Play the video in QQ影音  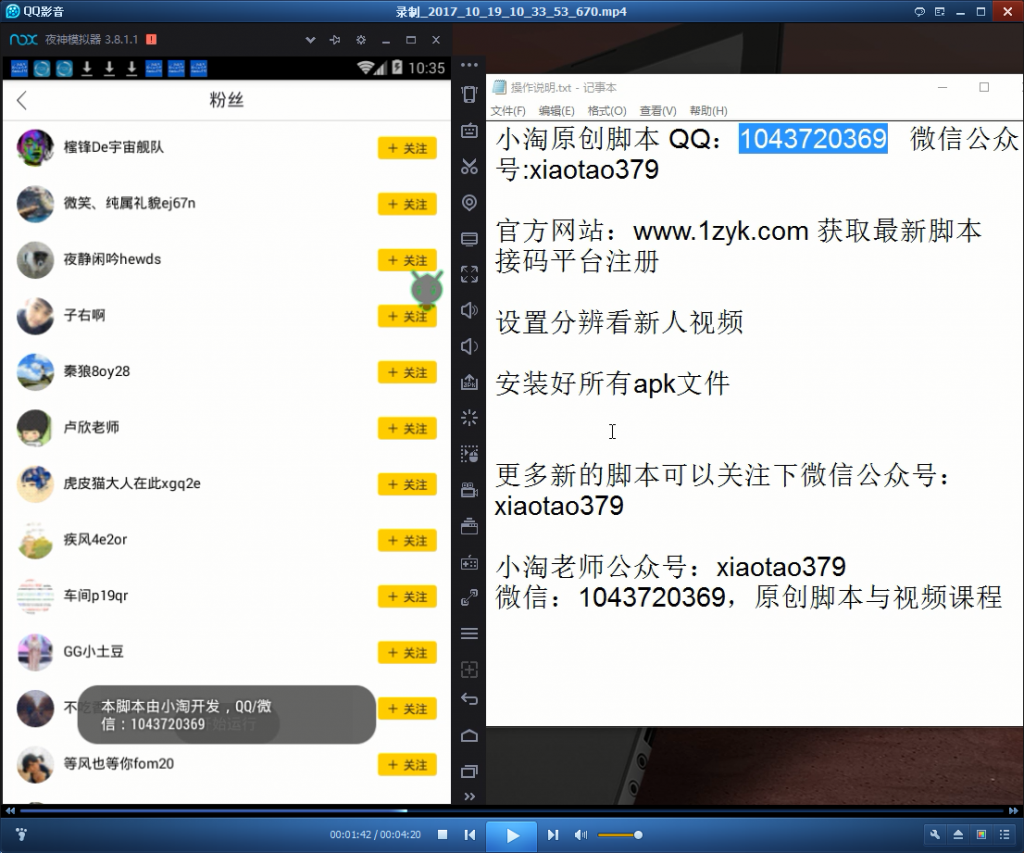[x=512, y=835]
